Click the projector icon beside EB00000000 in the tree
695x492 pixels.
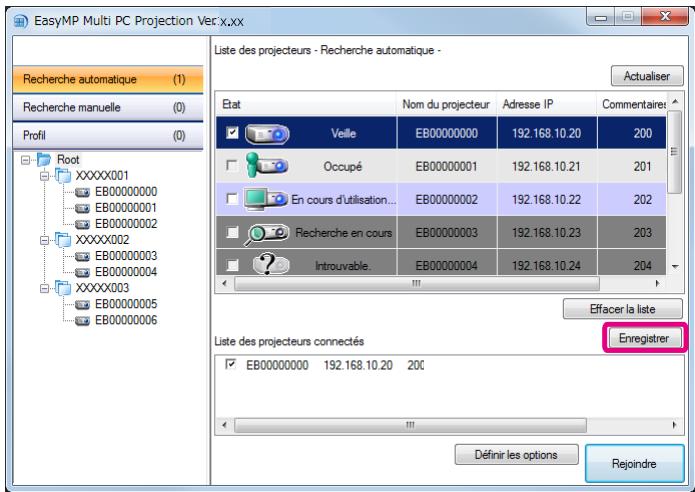[x=82, y=192]
